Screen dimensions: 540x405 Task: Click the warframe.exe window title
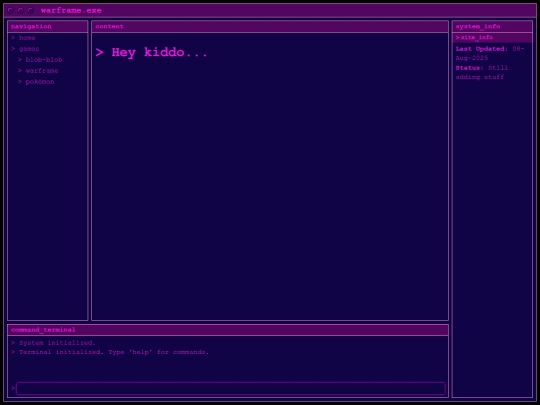click(x=71, y=11)
